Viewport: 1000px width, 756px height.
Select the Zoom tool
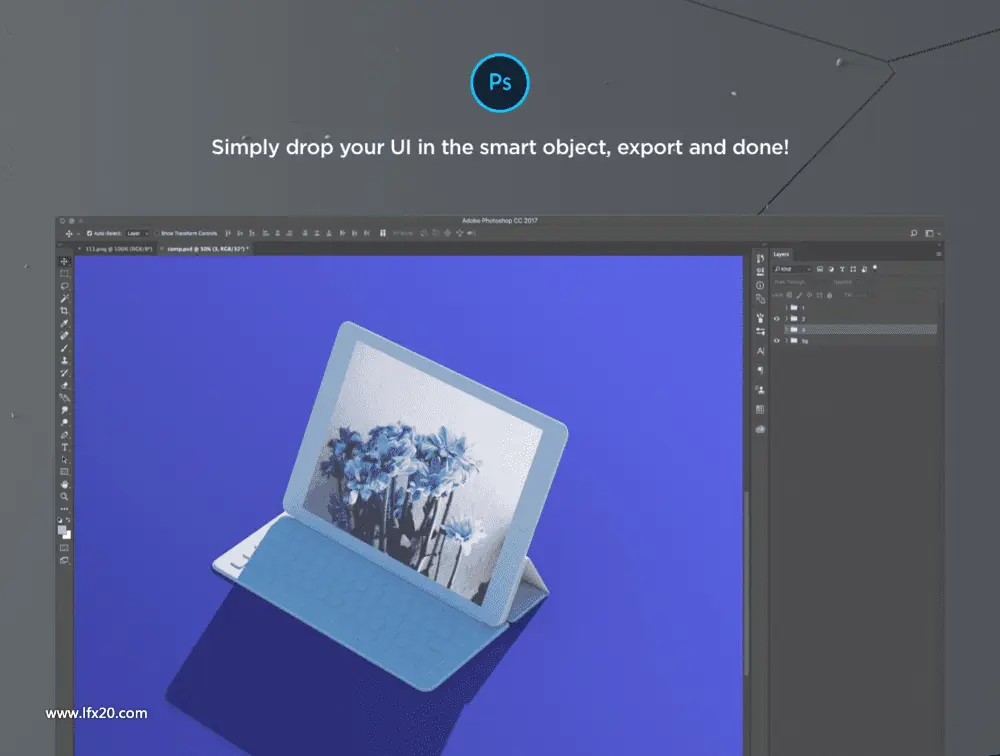(64, 496)
